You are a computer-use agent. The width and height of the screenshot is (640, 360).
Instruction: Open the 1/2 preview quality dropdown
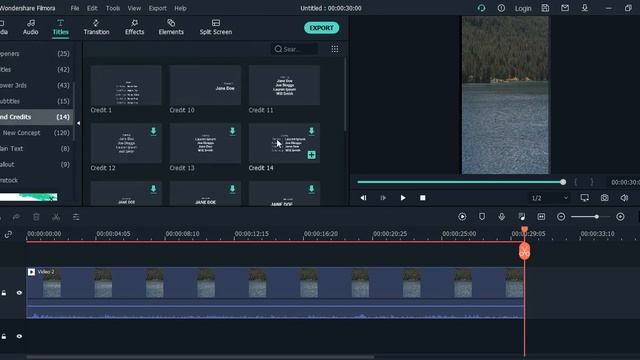point(549,198)
